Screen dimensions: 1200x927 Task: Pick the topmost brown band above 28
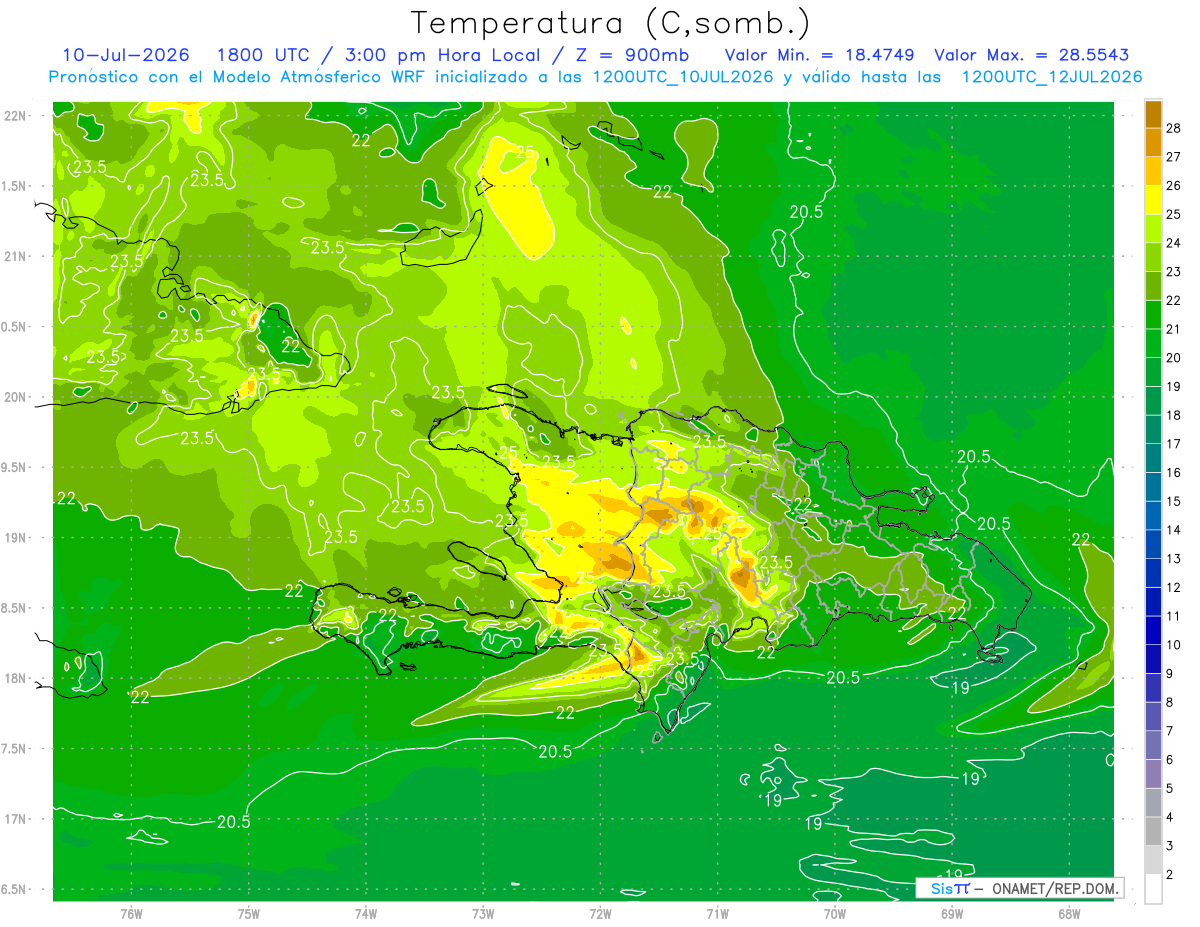pos(1153,115)
